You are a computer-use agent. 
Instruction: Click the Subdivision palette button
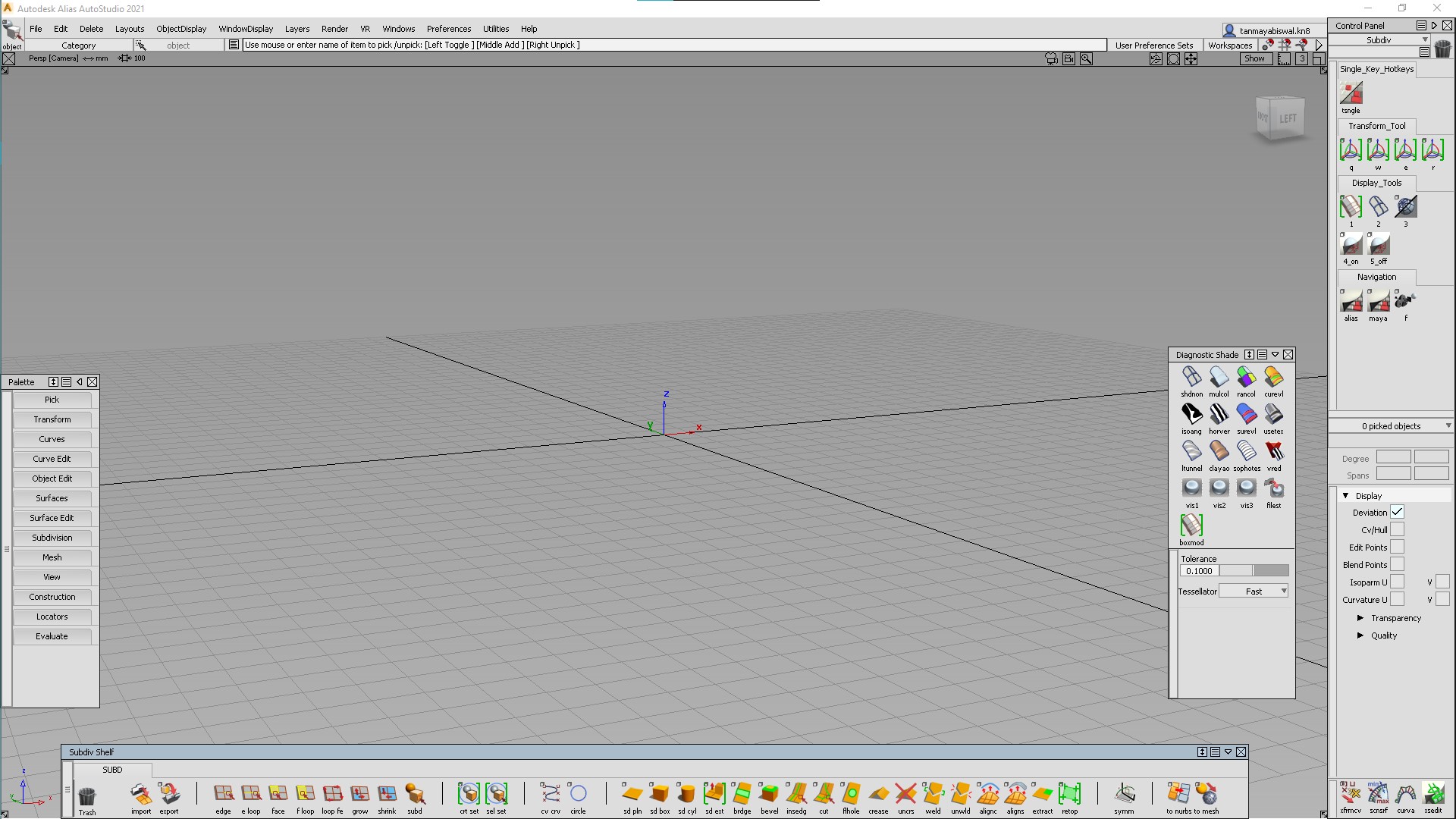click(x=52, y=538)
